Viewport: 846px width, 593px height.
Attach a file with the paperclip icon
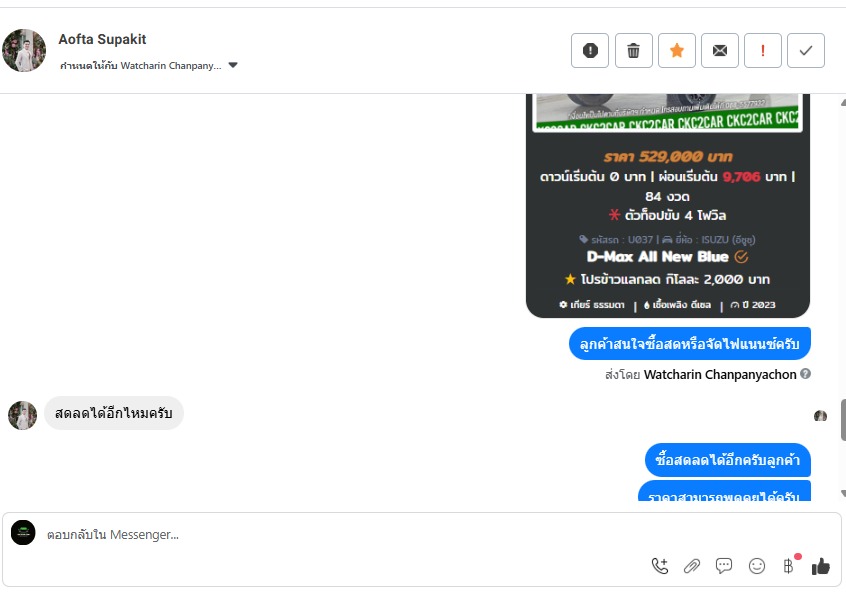point(692,565)
